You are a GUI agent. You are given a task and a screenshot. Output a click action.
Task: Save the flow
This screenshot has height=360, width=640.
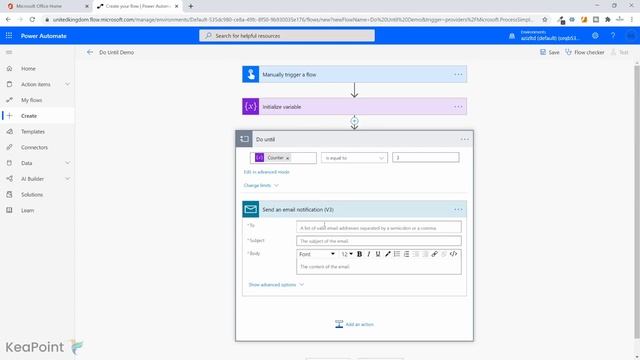pyautogui.click(x=549, y=52)
